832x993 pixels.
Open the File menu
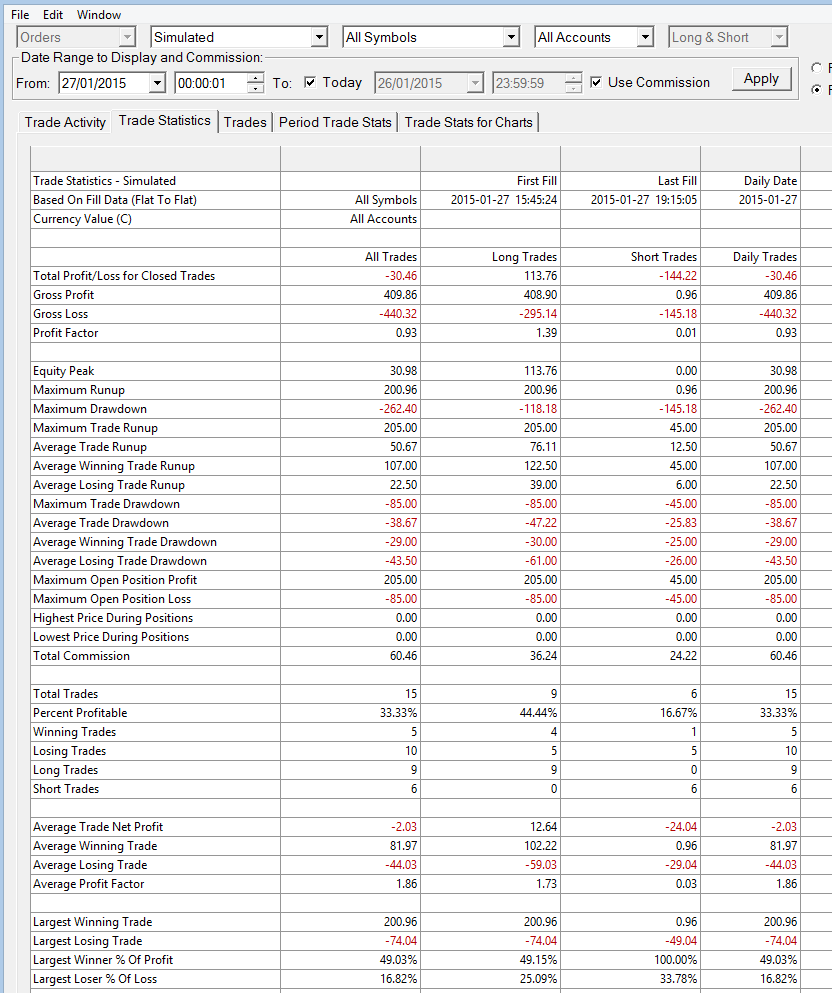[20, 15]
